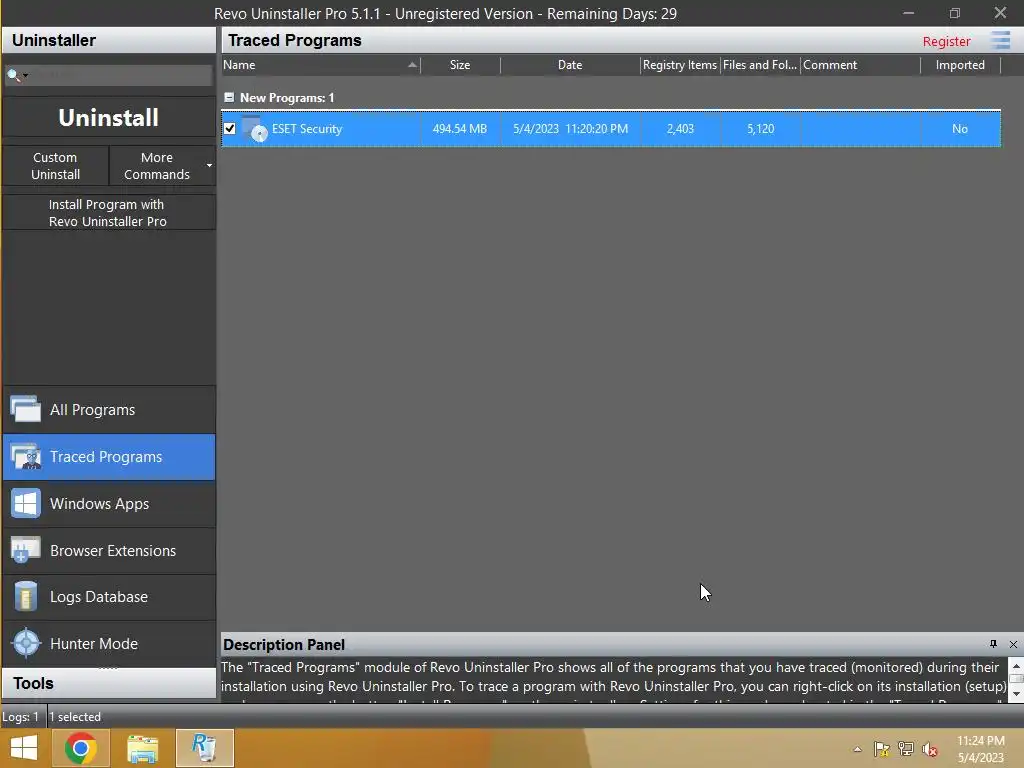
Task: Click the 494.54 MB size cell
Action: tap(460, 129)
